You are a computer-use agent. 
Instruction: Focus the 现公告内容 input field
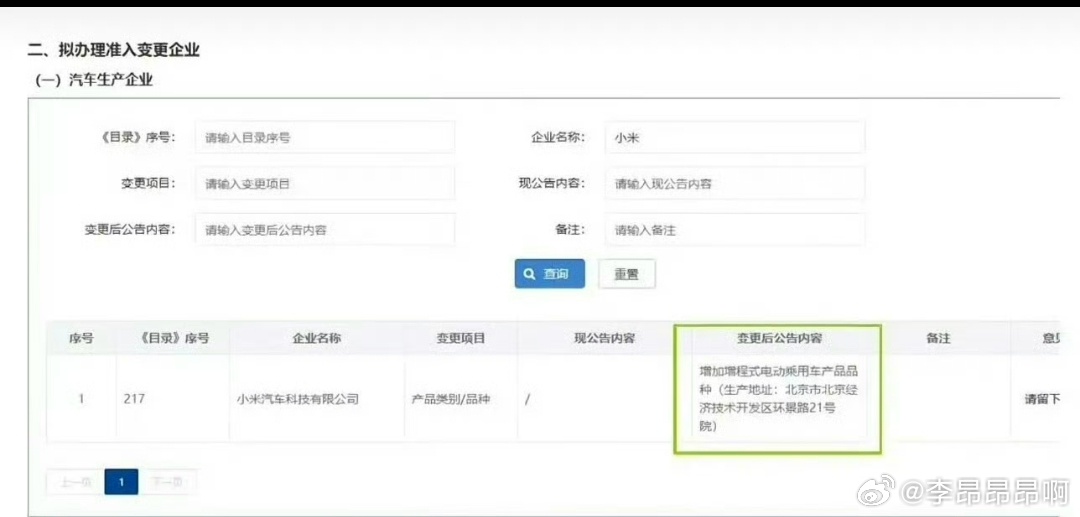tap(735, 183)
